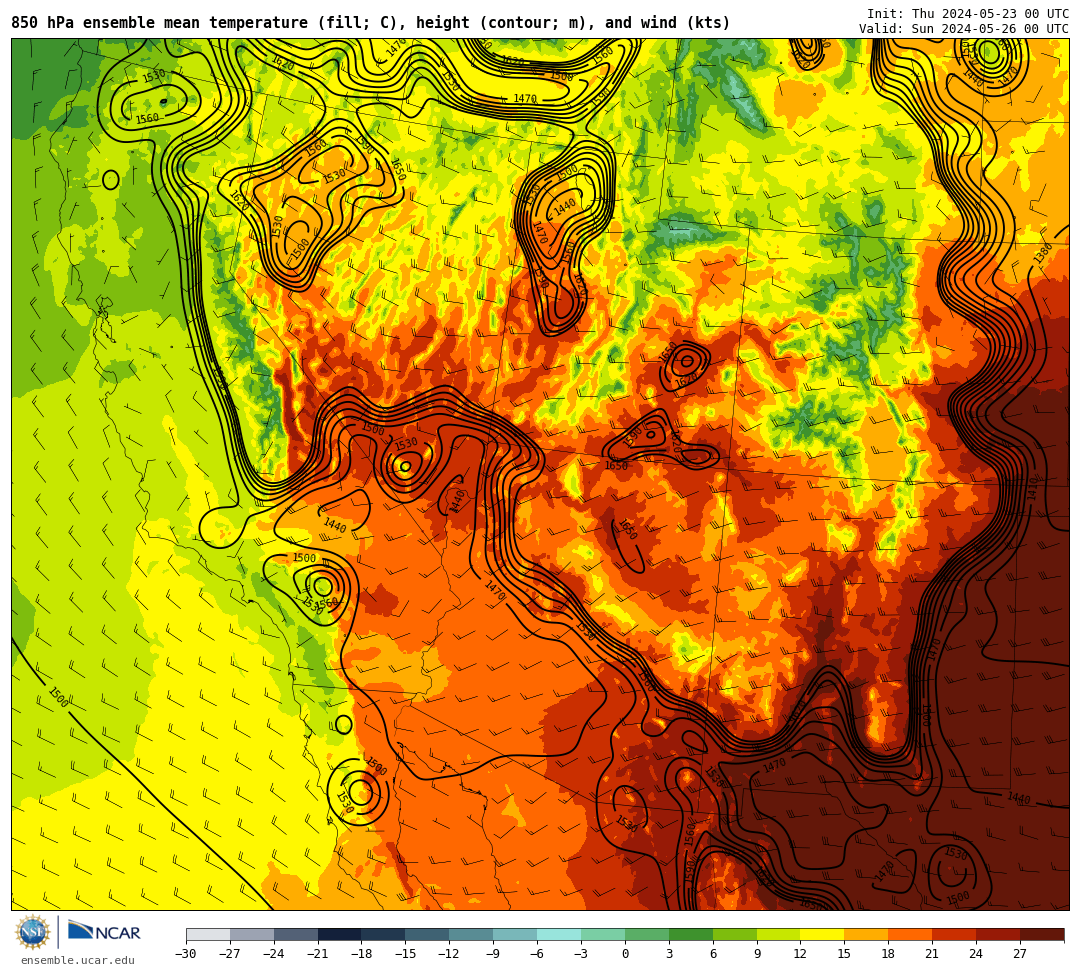
Task: Pick the teal swatch between −12 and −9
Action: pos(472,934)
